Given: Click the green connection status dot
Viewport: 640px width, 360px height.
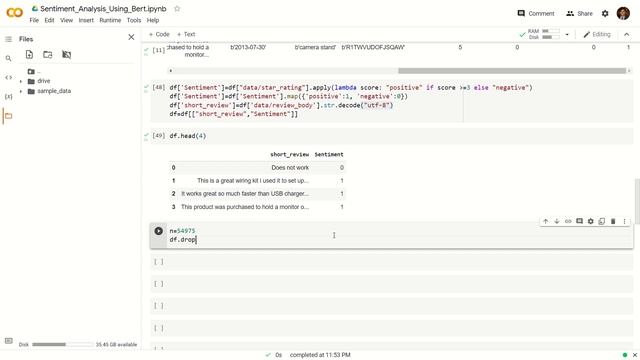Looking at the screenshot, I should click(x=624, y=355).
